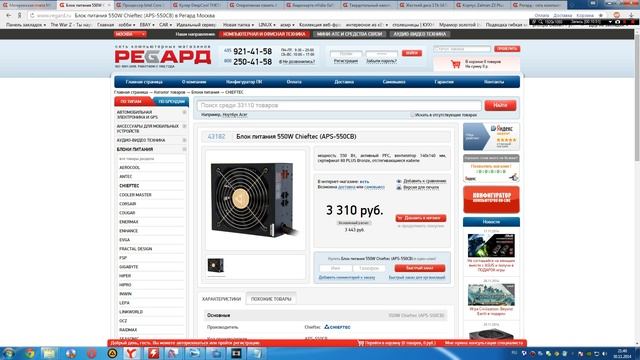This screenshot has height=360, width=640.
Task: Expand Аудио-видео техника category
Action: (184, 140)
